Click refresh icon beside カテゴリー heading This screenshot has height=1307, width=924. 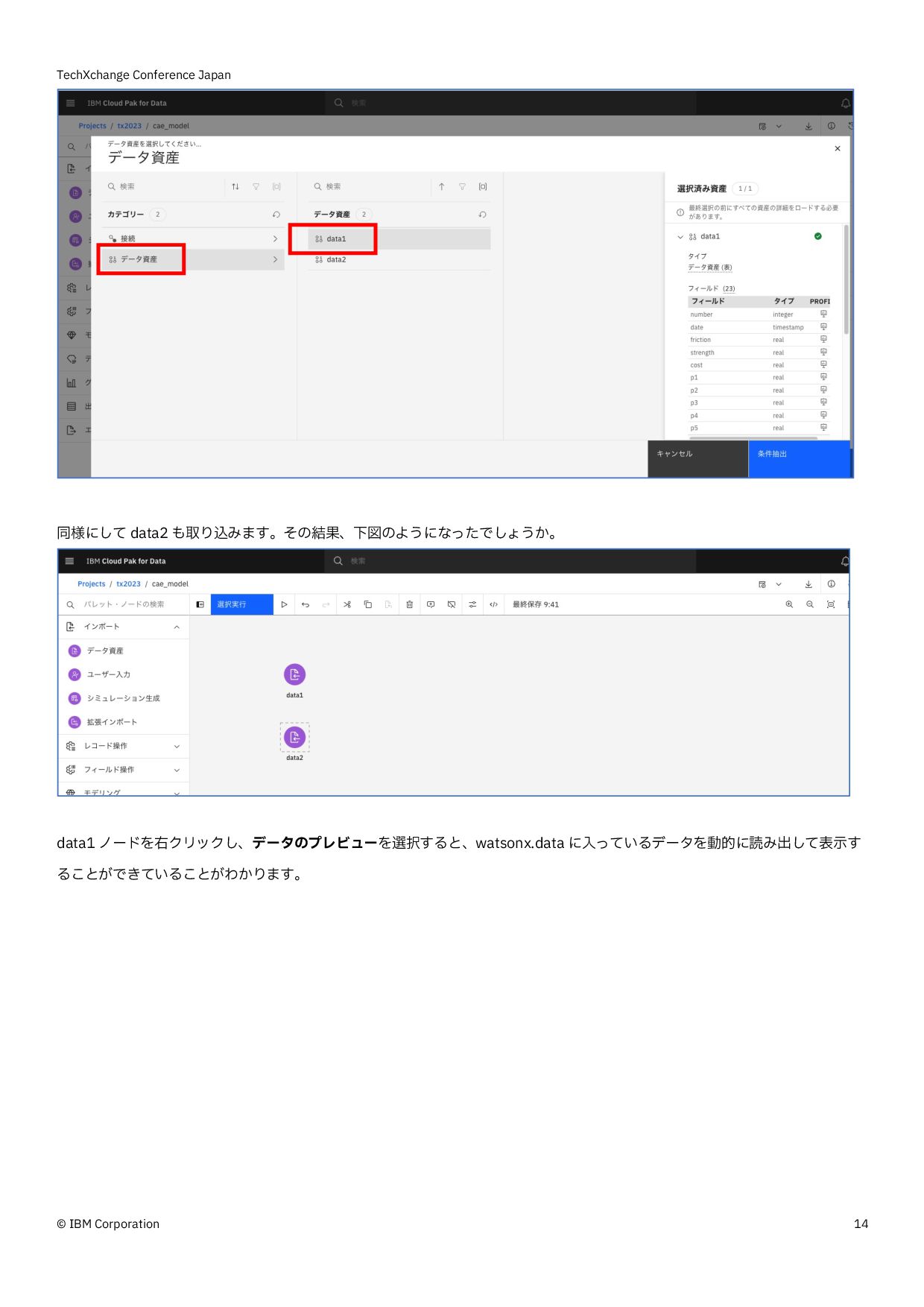[276, 215]
